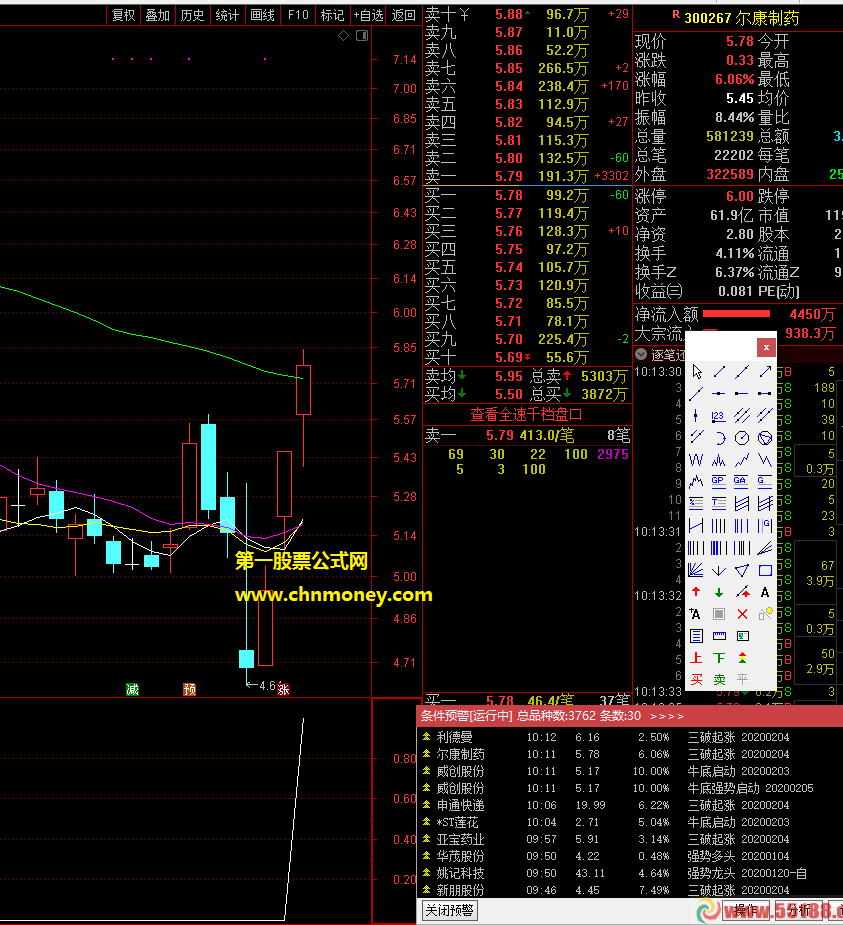Open the 查看全速千档盘口 link
The image size is (843, 925).
(x=526, y=415)
